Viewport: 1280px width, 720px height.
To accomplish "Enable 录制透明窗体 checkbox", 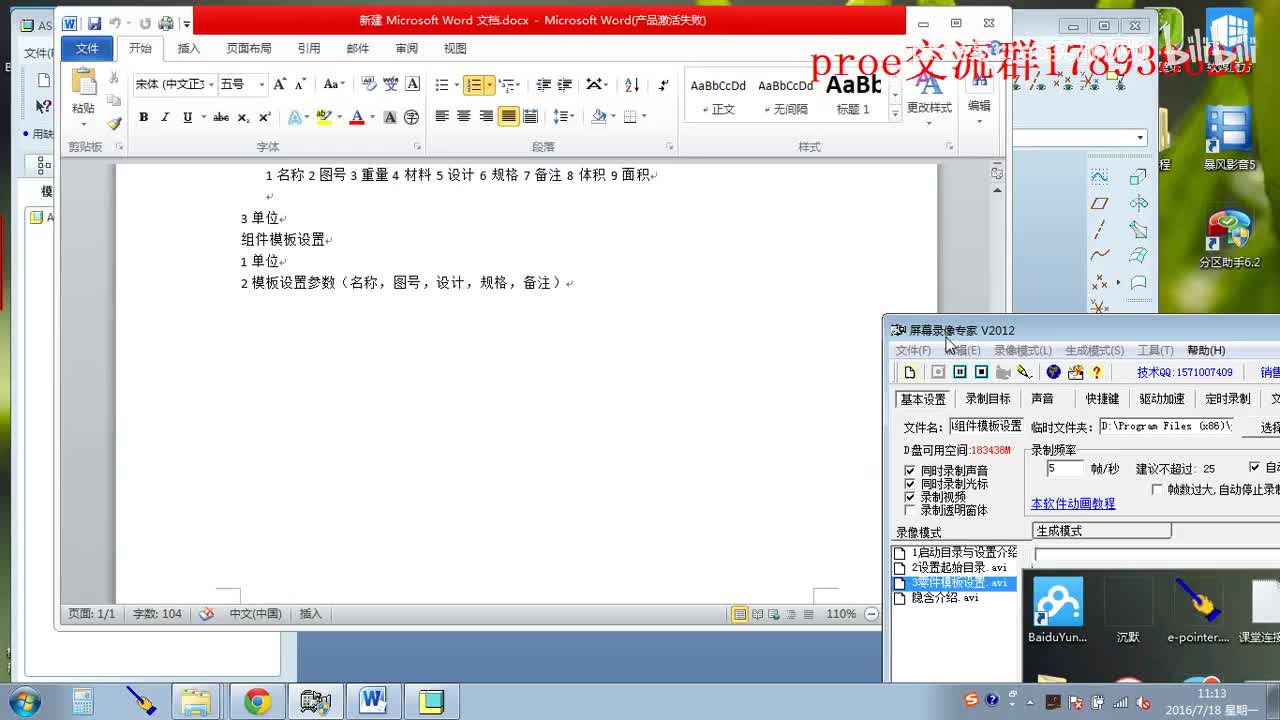I will (x=910, y=509).
